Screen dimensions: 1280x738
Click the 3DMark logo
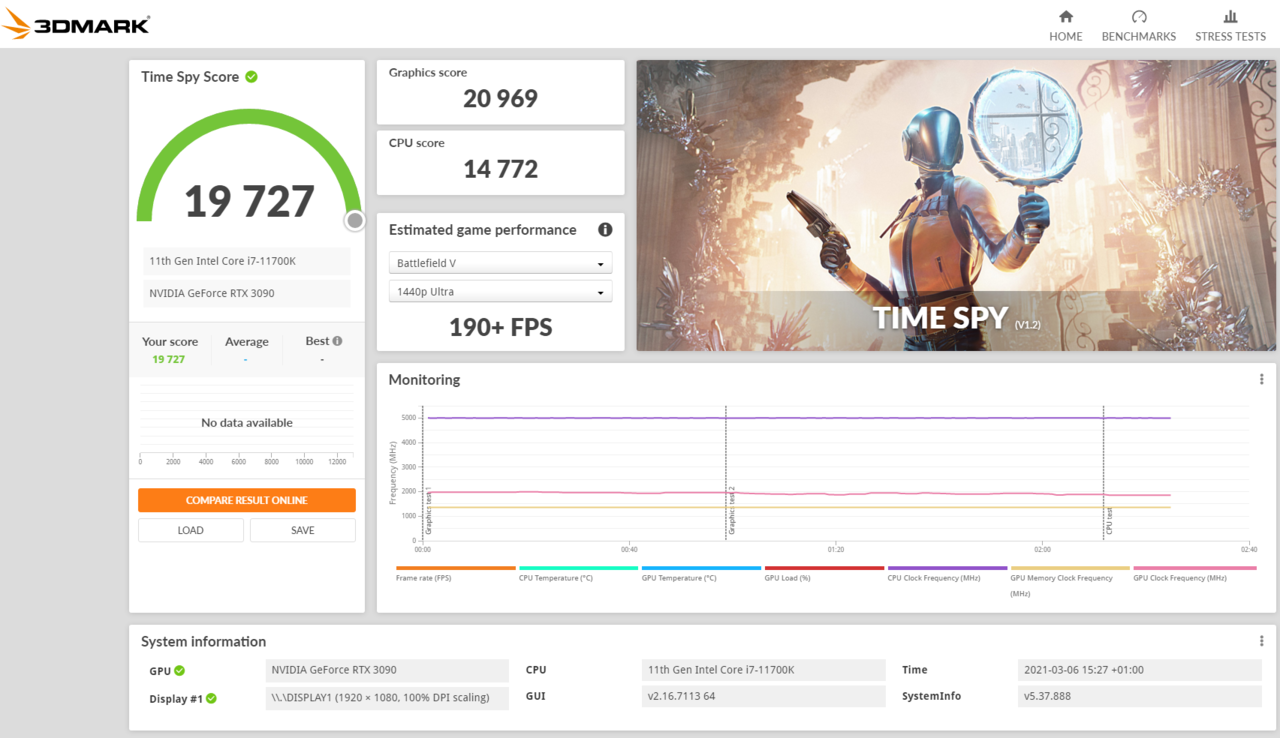[76, 25]
